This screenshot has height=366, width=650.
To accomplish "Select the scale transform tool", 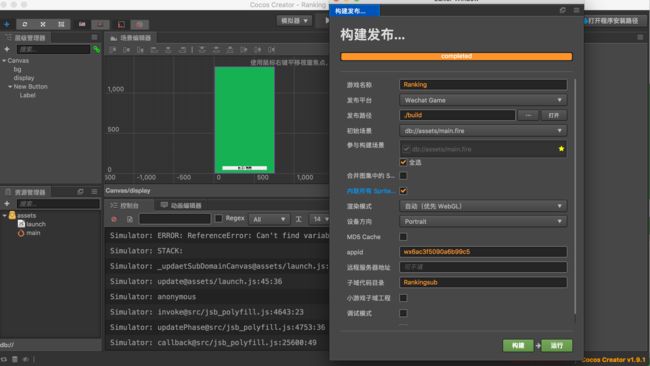I will coord(43,24).
